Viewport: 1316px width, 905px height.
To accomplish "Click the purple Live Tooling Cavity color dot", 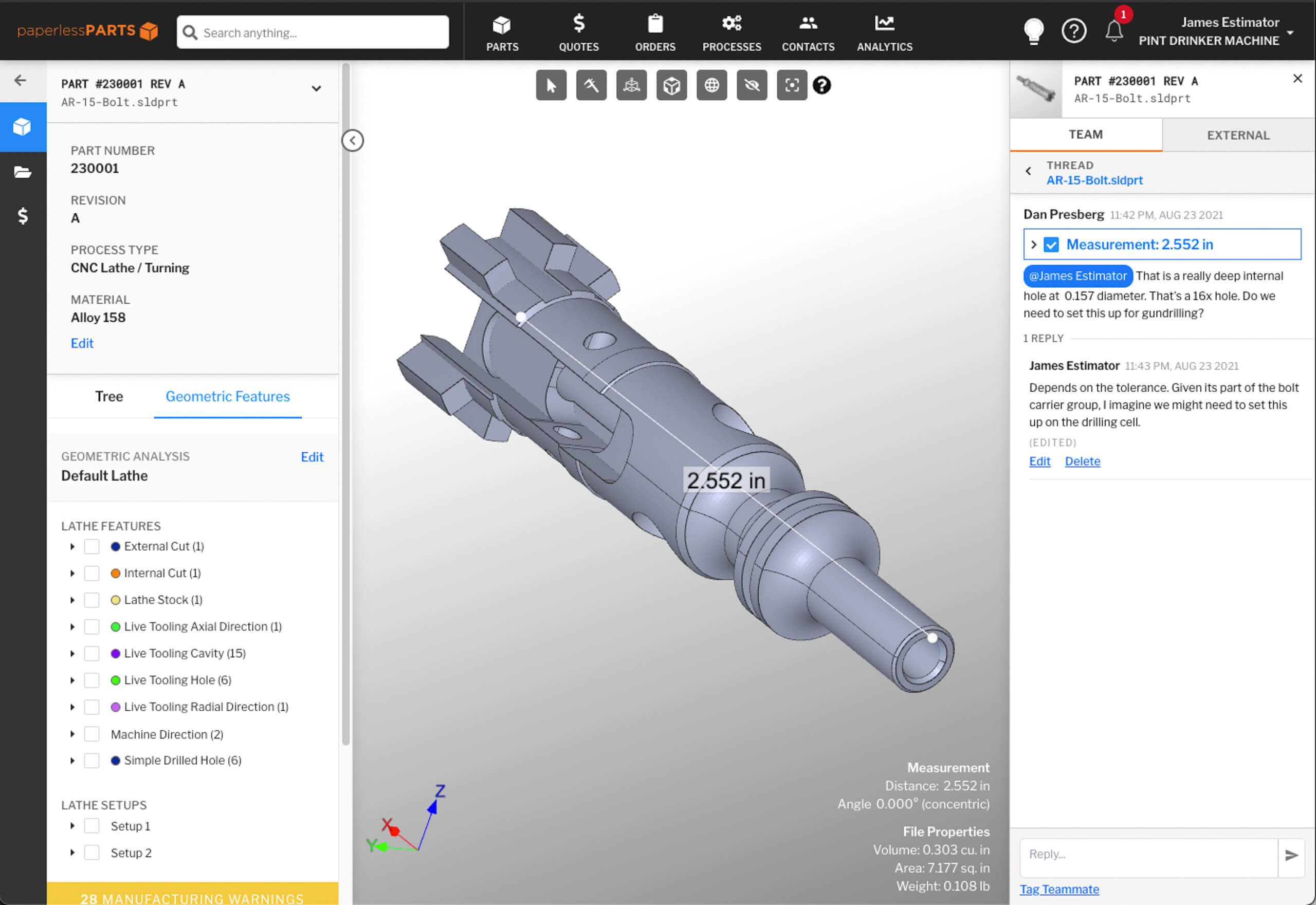I will pos(115,653).
